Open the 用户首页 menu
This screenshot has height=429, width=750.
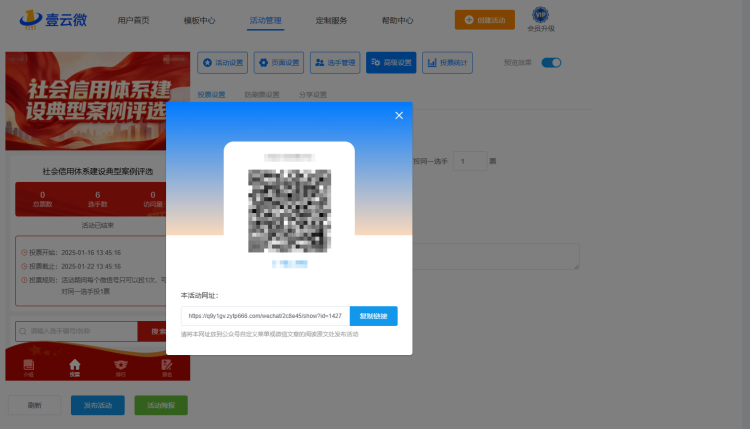coord(133,21)
